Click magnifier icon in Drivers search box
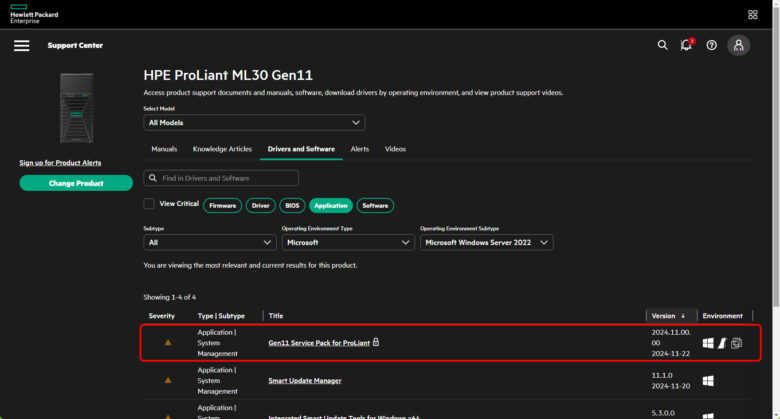 (x=153, y=178)
